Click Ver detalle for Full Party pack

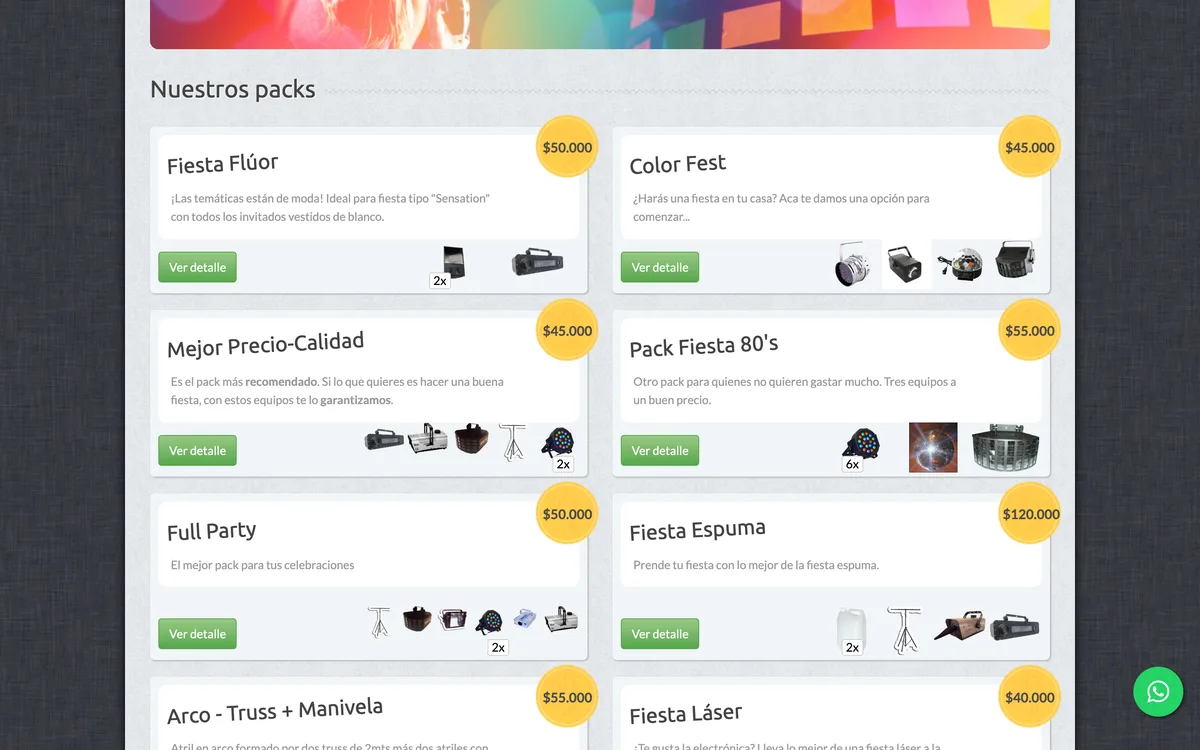(x=197, y=634)
